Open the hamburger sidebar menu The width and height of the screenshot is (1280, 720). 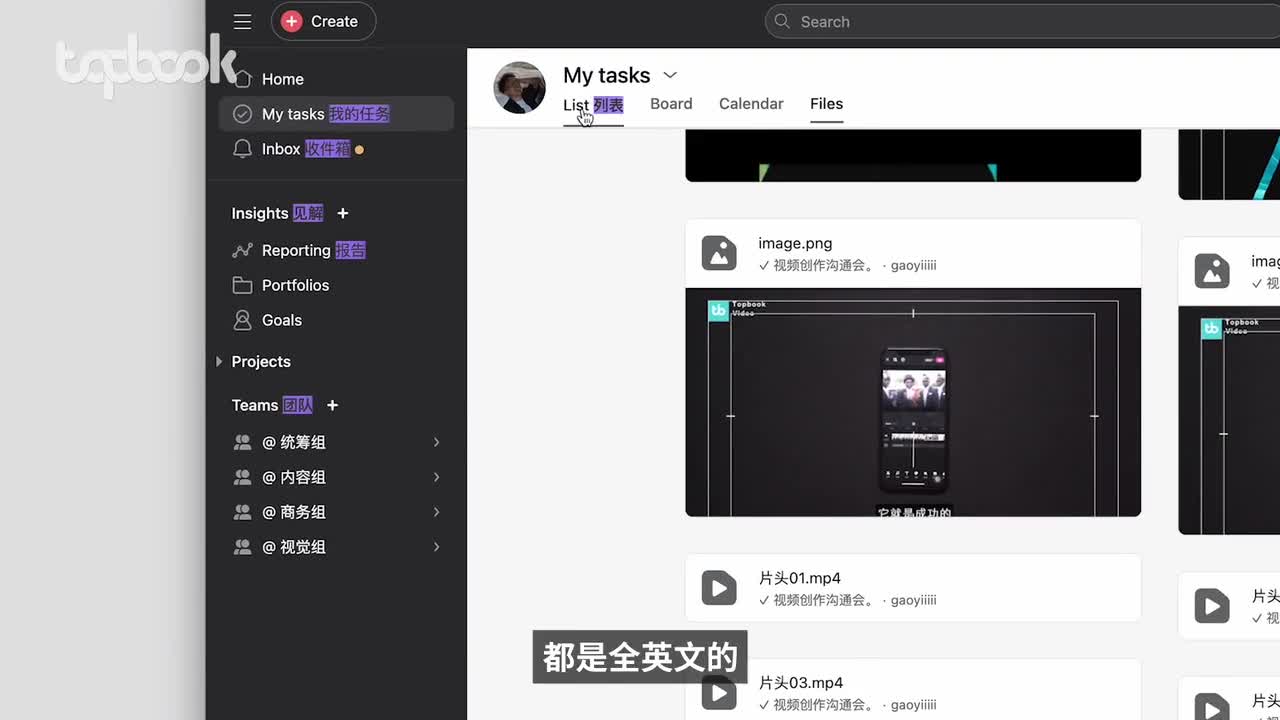pyautogui.click(x=242, y=21)
